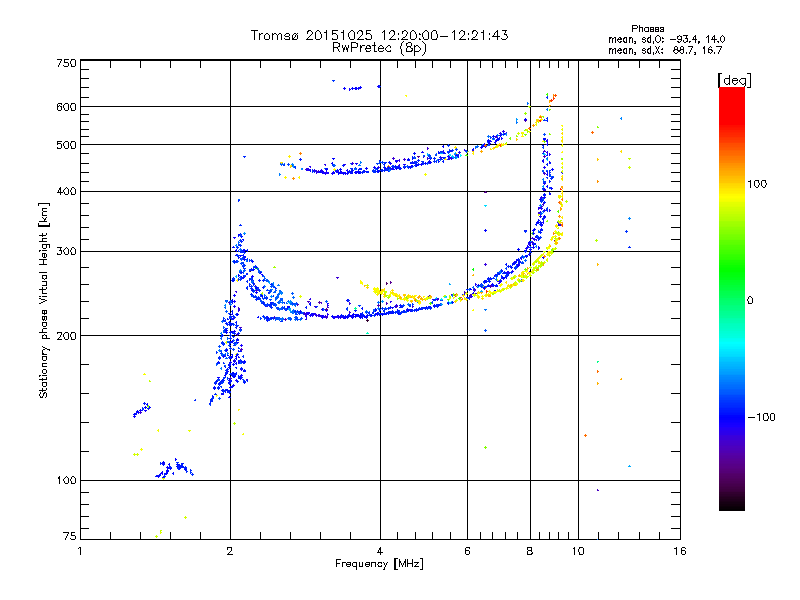Click the x-axis tick label "8"
Viewport: 800px width, 600px height.
tap(530, 551)
